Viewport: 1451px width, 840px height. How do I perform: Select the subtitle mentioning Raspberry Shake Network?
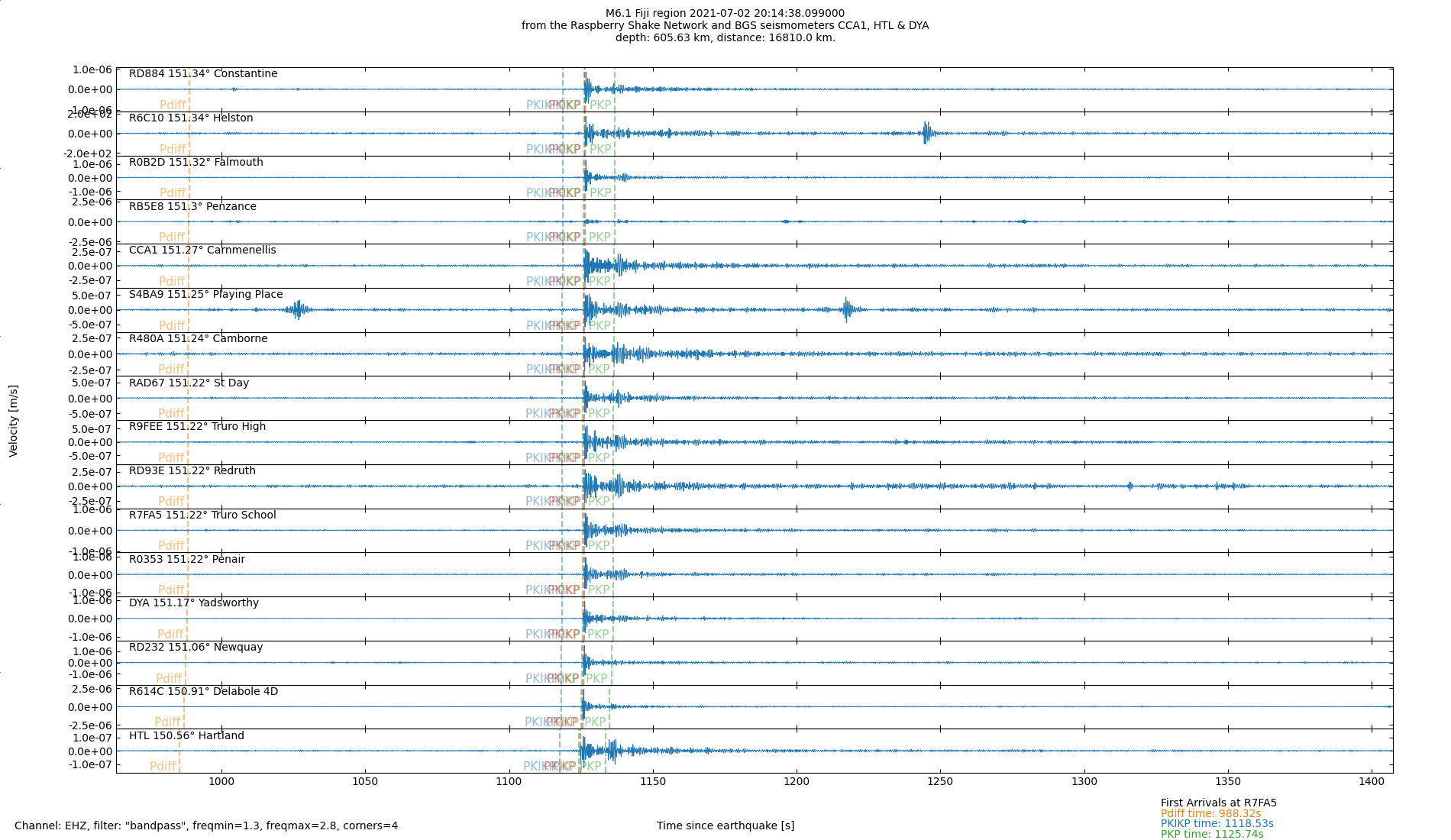pyautogui.click(x=725, y=25)
